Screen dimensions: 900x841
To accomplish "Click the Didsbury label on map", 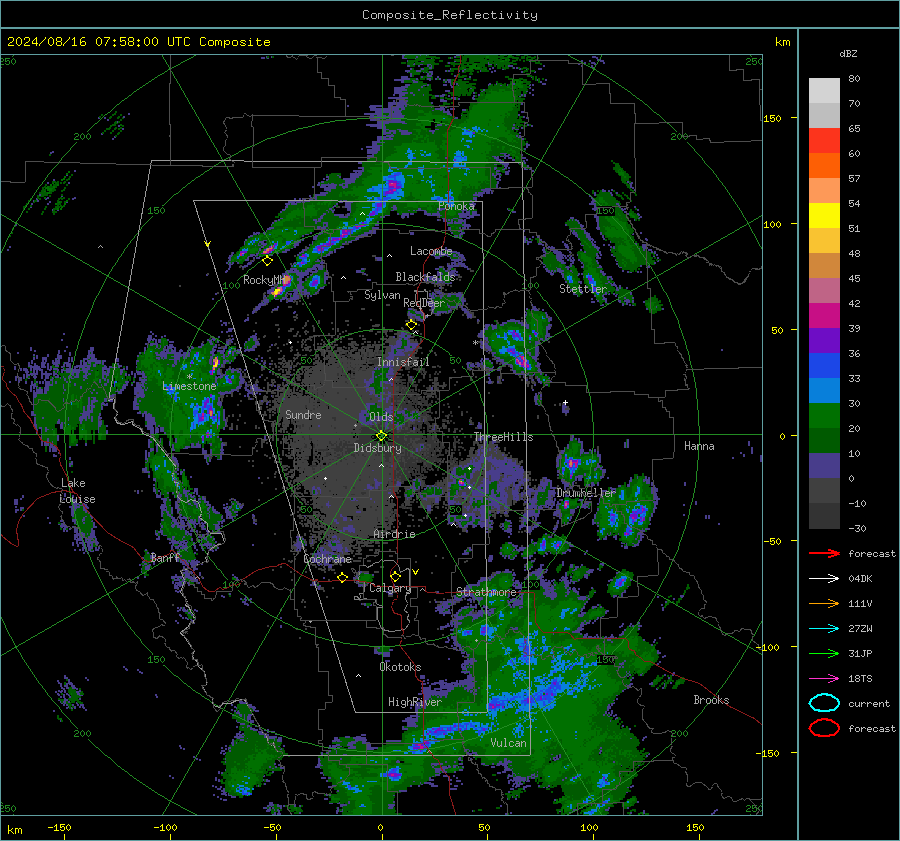I will pyautogui.click(x=378, y=448).
